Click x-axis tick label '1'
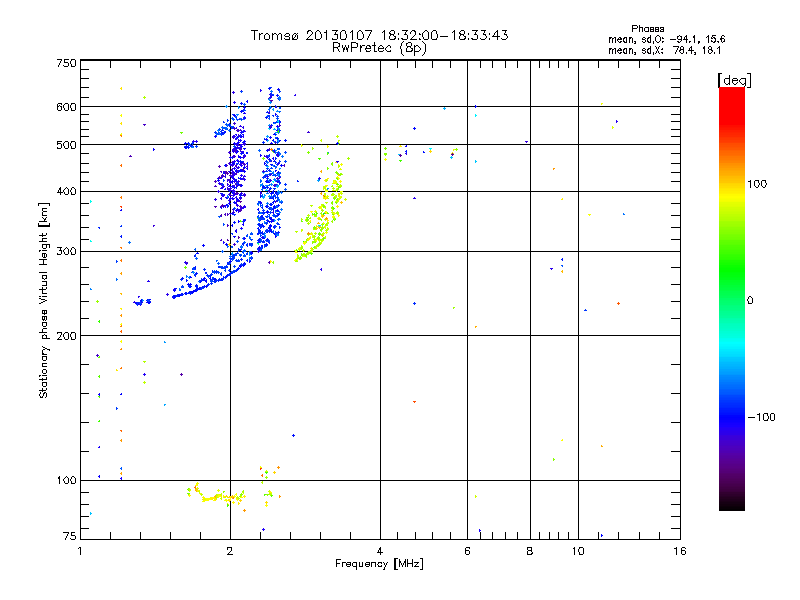The width and height of the screenshot is (800, 600). tap(80, 551)
